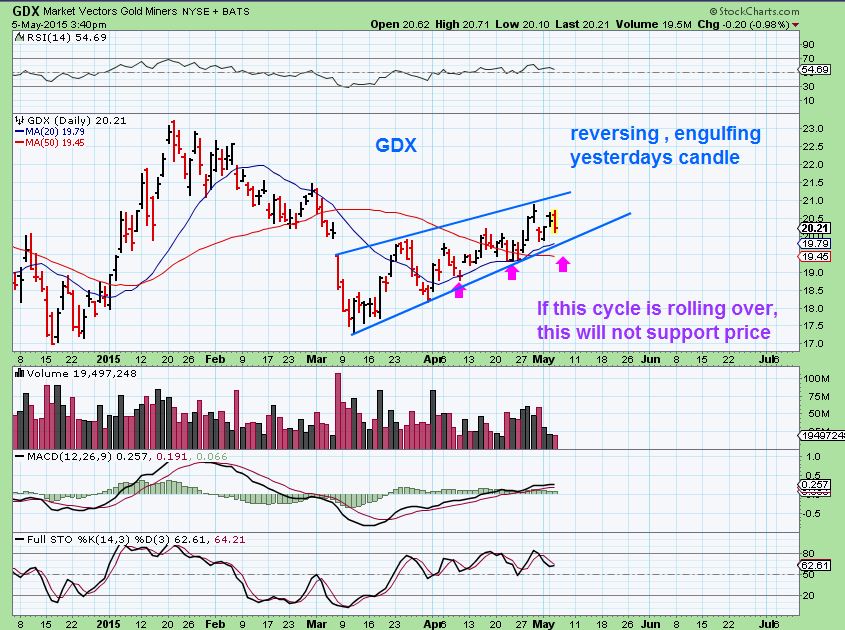The height and width of the screenshot is (630, 845).
Task: Click the 'Volume 19,497,248' panel label
Action: click(81, 373)
